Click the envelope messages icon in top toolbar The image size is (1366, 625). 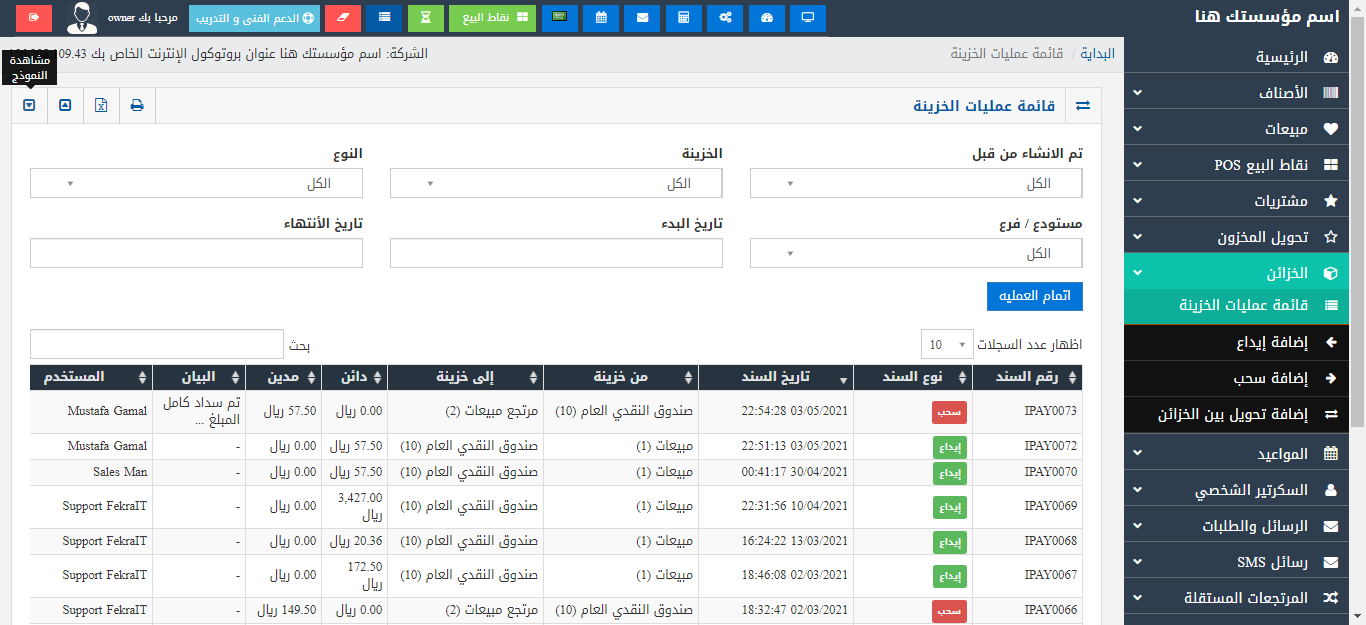pyautogui.click(x=641, y=18)
